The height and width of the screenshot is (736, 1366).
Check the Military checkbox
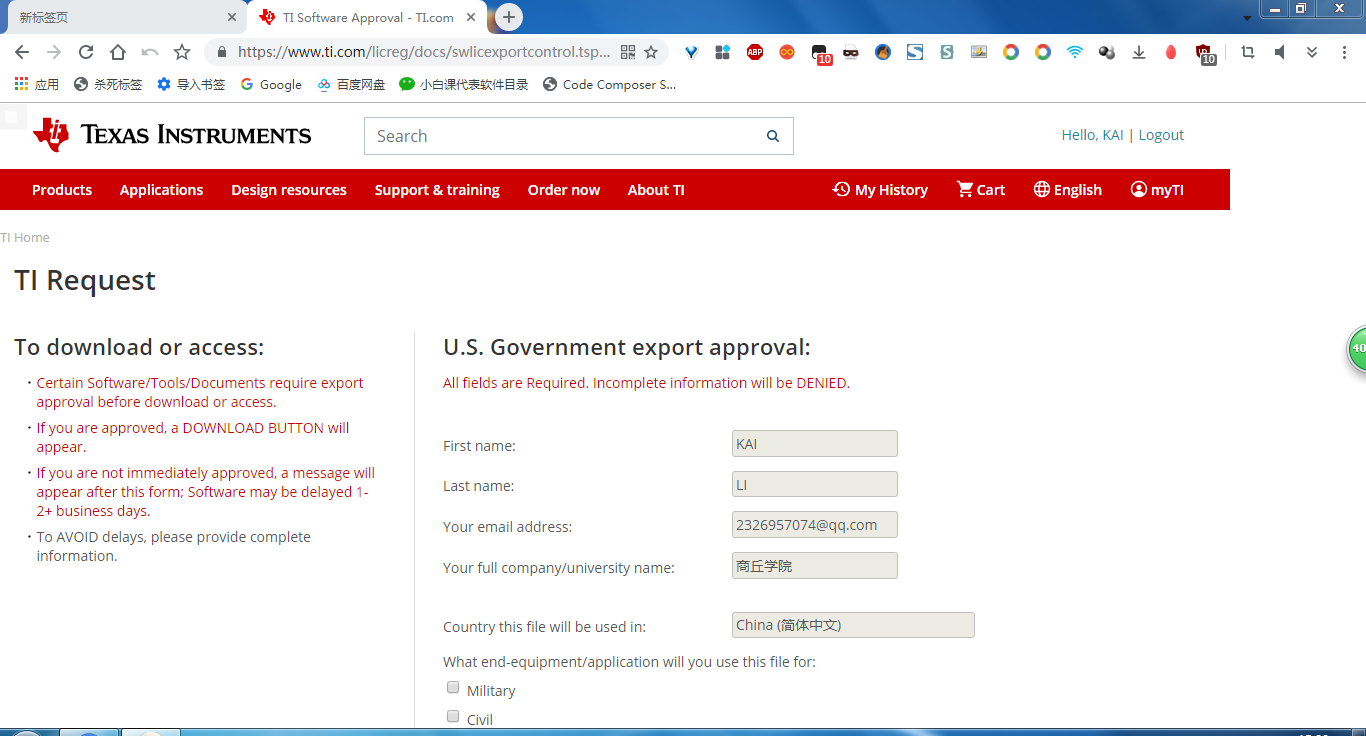(453, 688)
